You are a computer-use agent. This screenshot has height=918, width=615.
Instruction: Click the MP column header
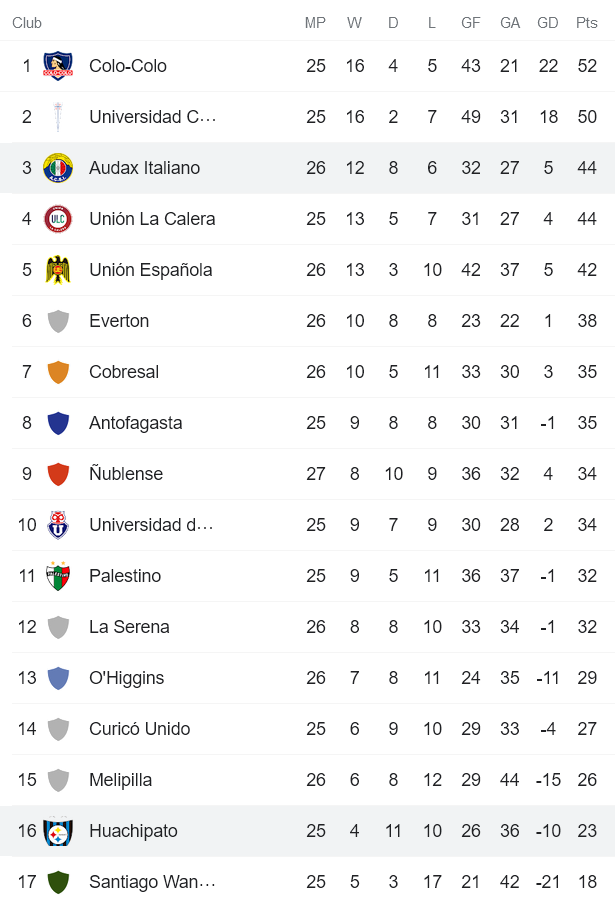(316, 20)
